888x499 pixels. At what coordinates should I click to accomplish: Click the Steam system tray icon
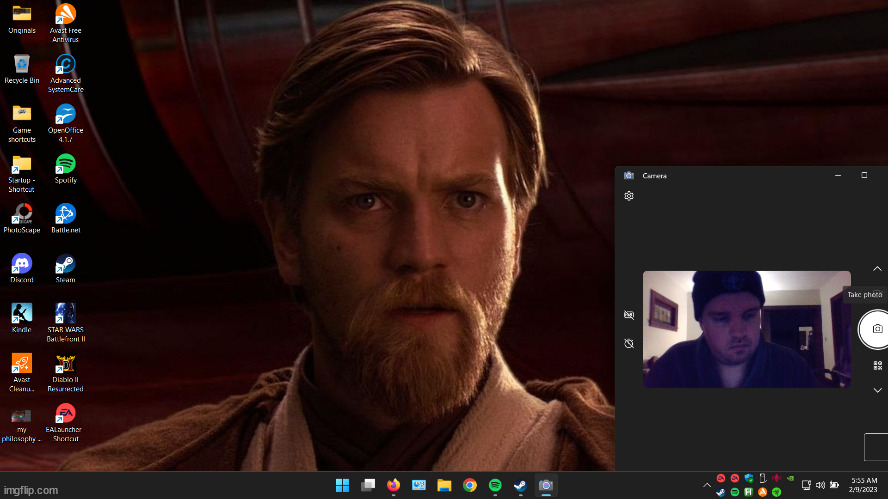(721, 492)
